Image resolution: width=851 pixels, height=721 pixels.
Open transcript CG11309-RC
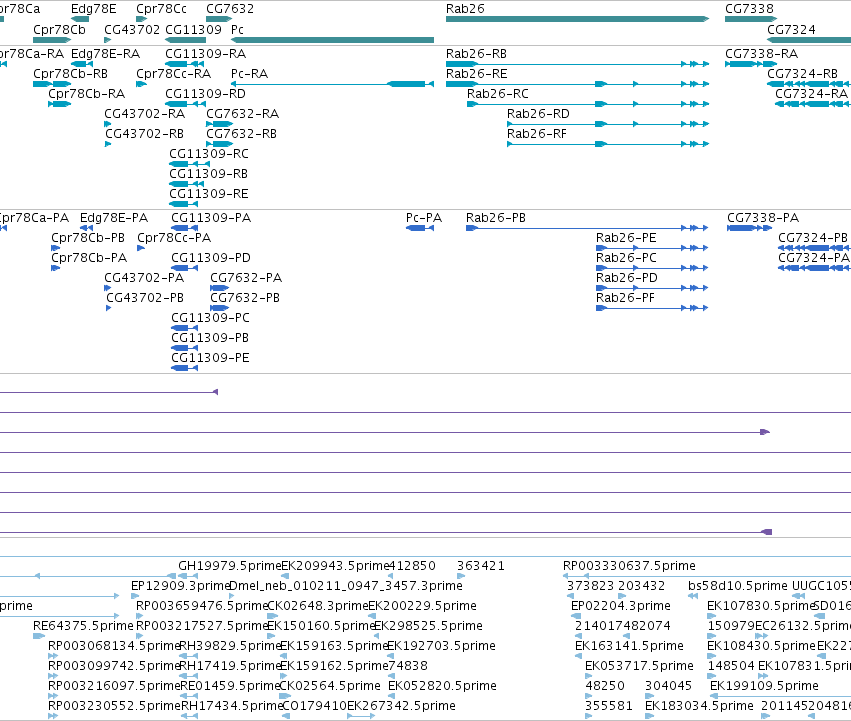[209, 154]
